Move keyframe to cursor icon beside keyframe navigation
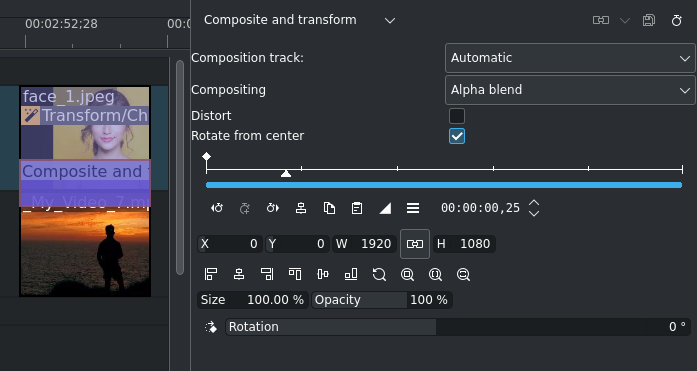The image size is (697, 371). click(301, 208)
